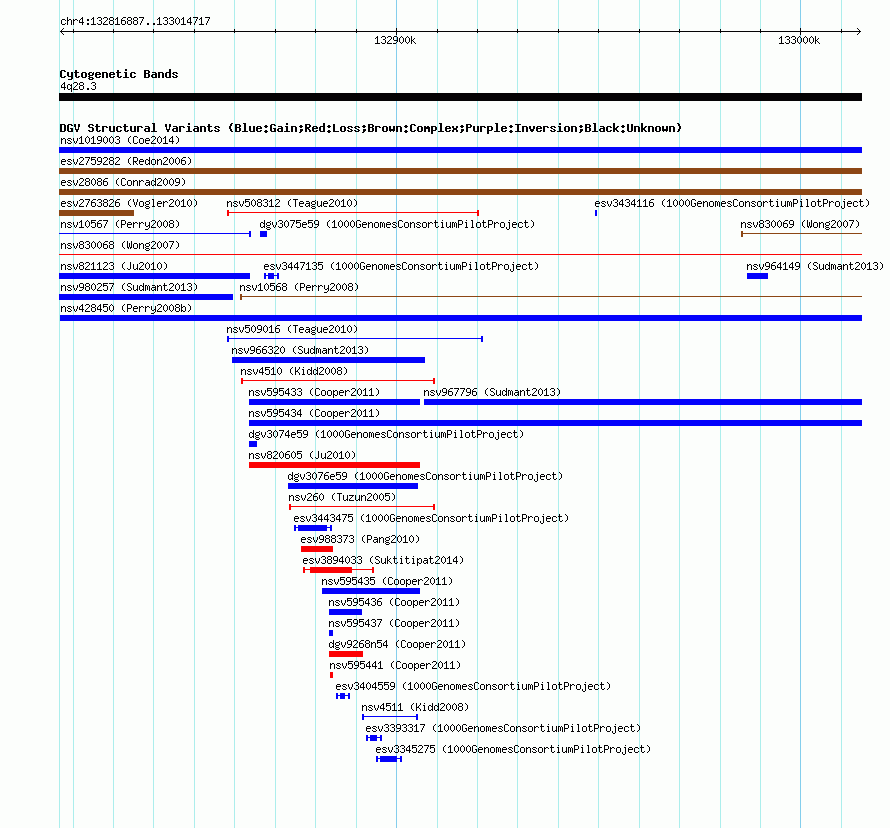Viewport: 890px width, 828px height.
Task: Click dgv3075e59 variant label
Action: pyautogui.click(x=397, y=224)
